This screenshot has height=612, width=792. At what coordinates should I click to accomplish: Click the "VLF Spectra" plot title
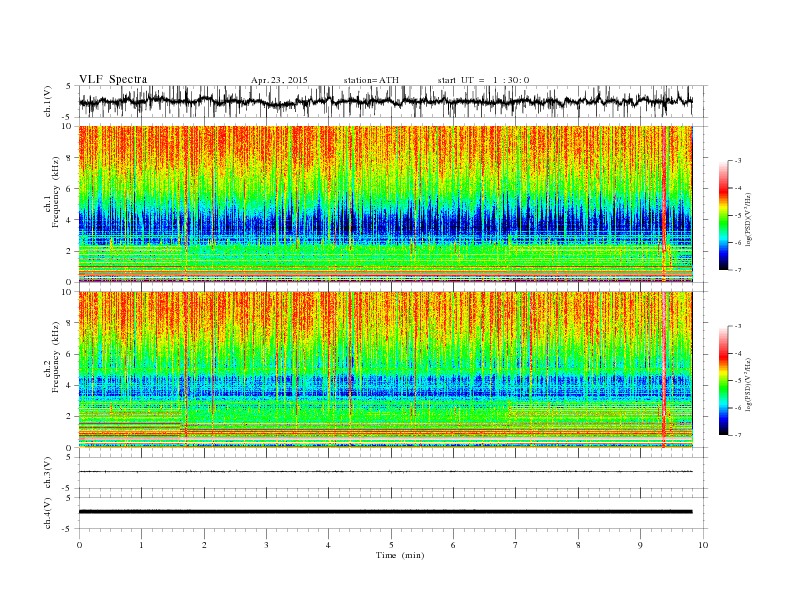point(113,79)
